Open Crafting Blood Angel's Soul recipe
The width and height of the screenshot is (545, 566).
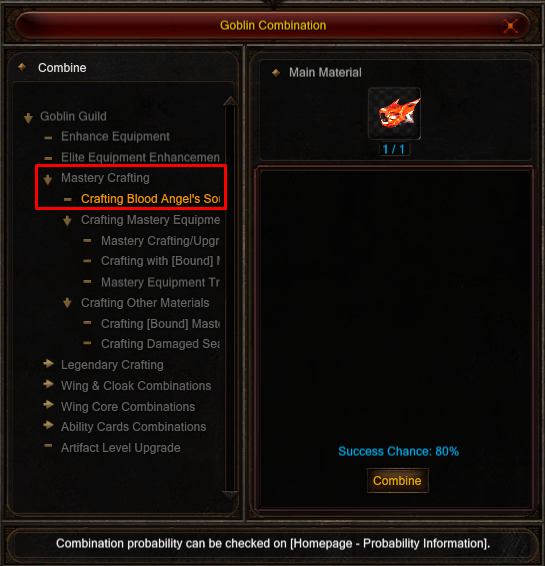[150, 199]
